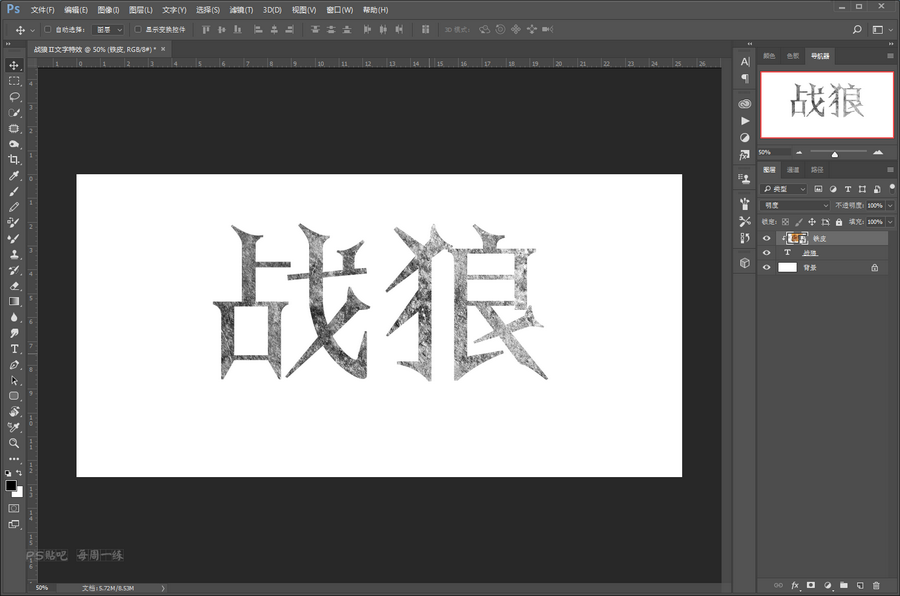Open the Styles fx panel icon
The image size is (900, 596).
pos(745,155)
